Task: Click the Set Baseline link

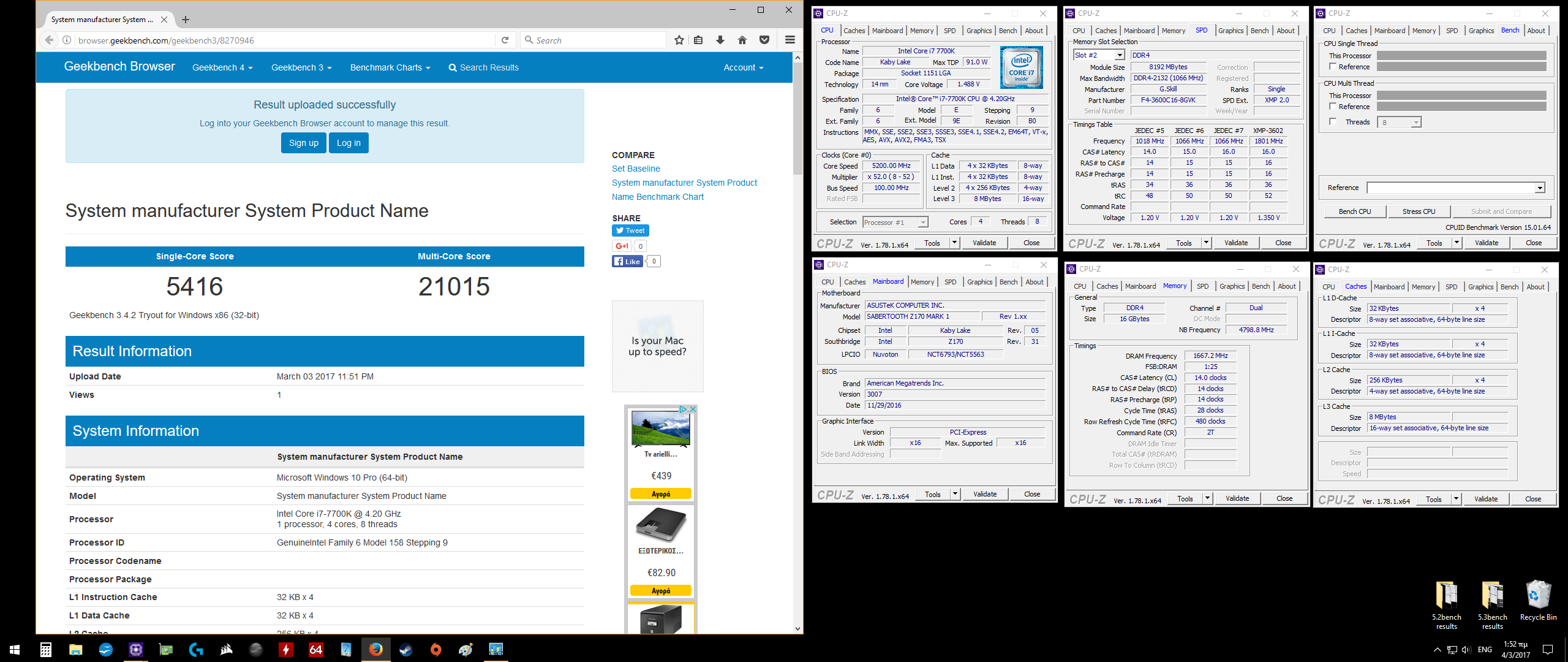Action: click(636, 169)
